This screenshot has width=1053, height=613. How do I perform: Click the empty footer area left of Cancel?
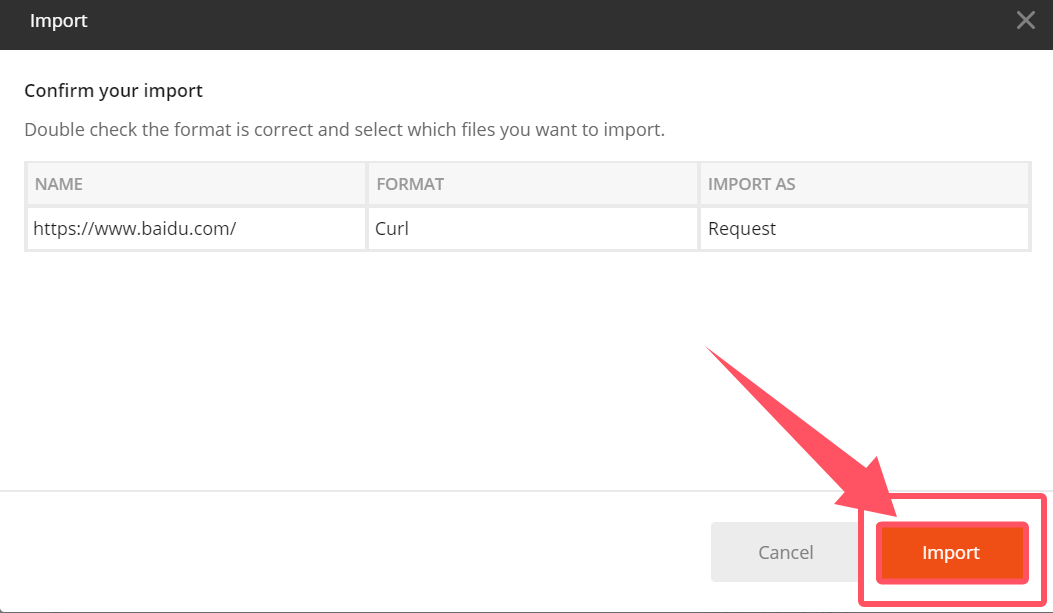click(350, 552)
